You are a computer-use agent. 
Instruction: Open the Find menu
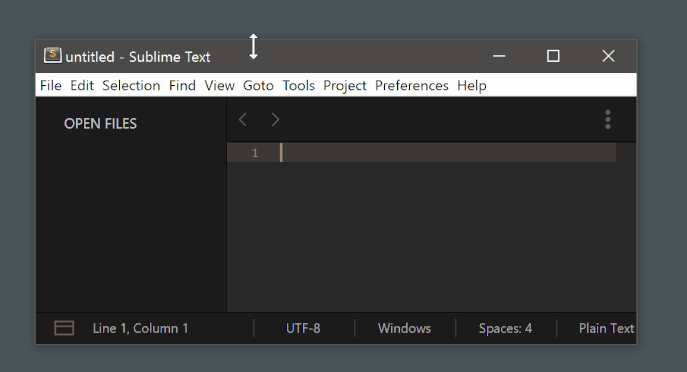point(182,85)
